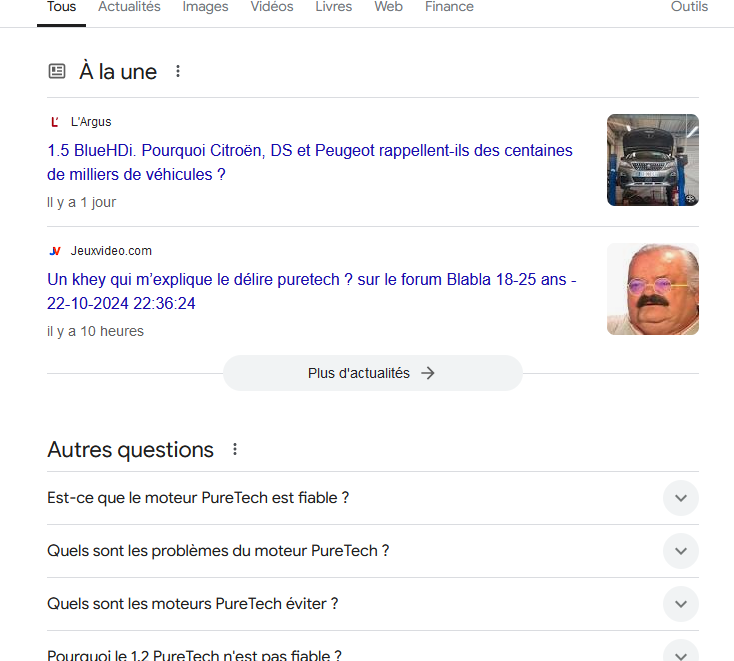Open the mustached man thumbnail
This screenshot has width=734, height=661.
(653, 289)
